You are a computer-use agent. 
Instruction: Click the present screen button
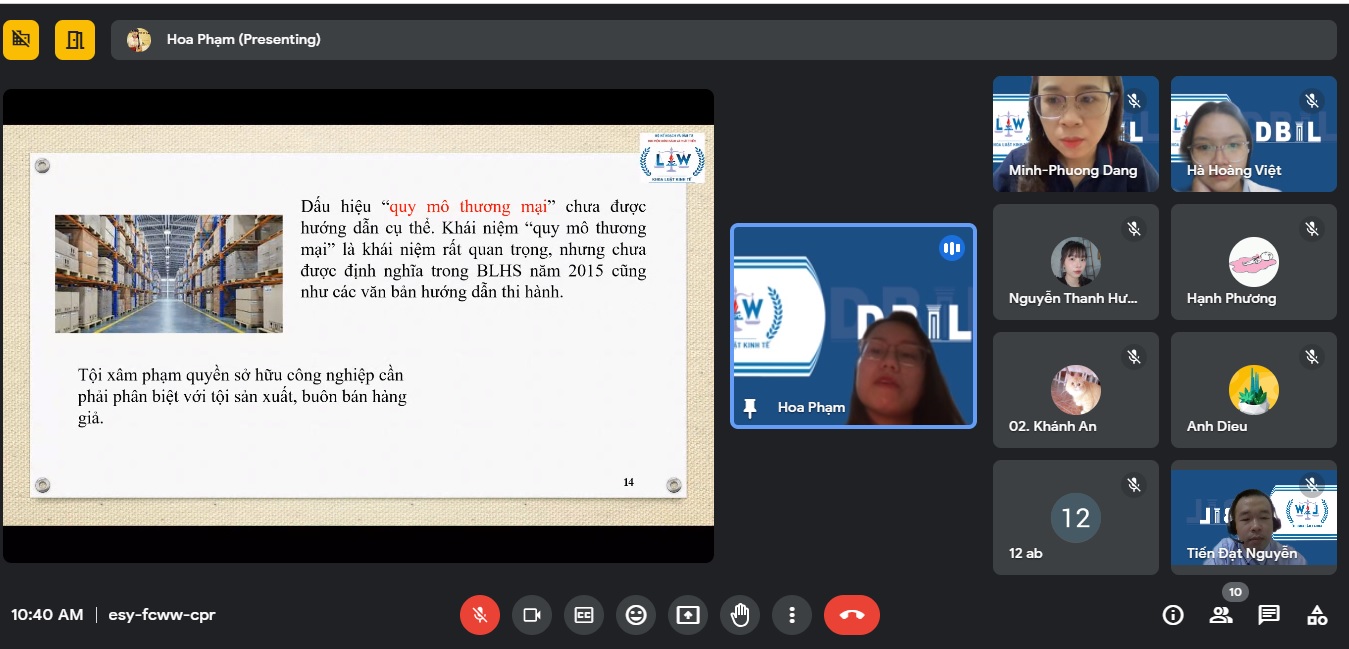688,615
